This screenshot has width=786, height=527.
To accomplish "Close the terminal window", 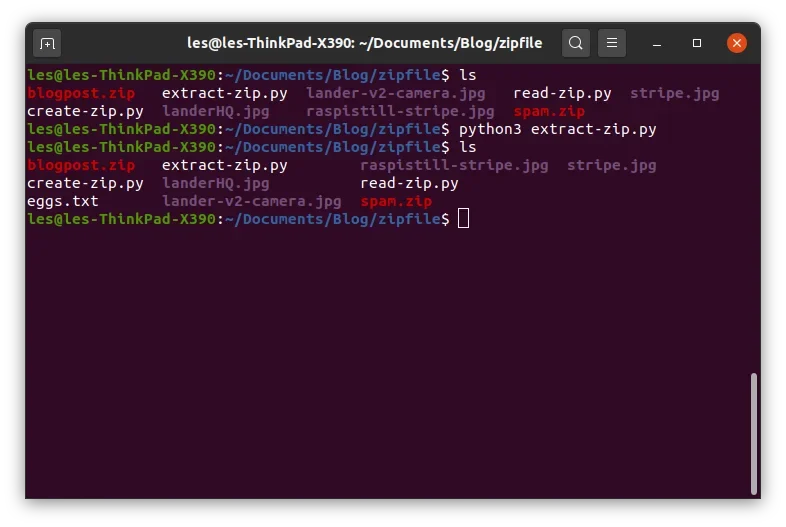I will pyautogui.click(x=736, y=43).
